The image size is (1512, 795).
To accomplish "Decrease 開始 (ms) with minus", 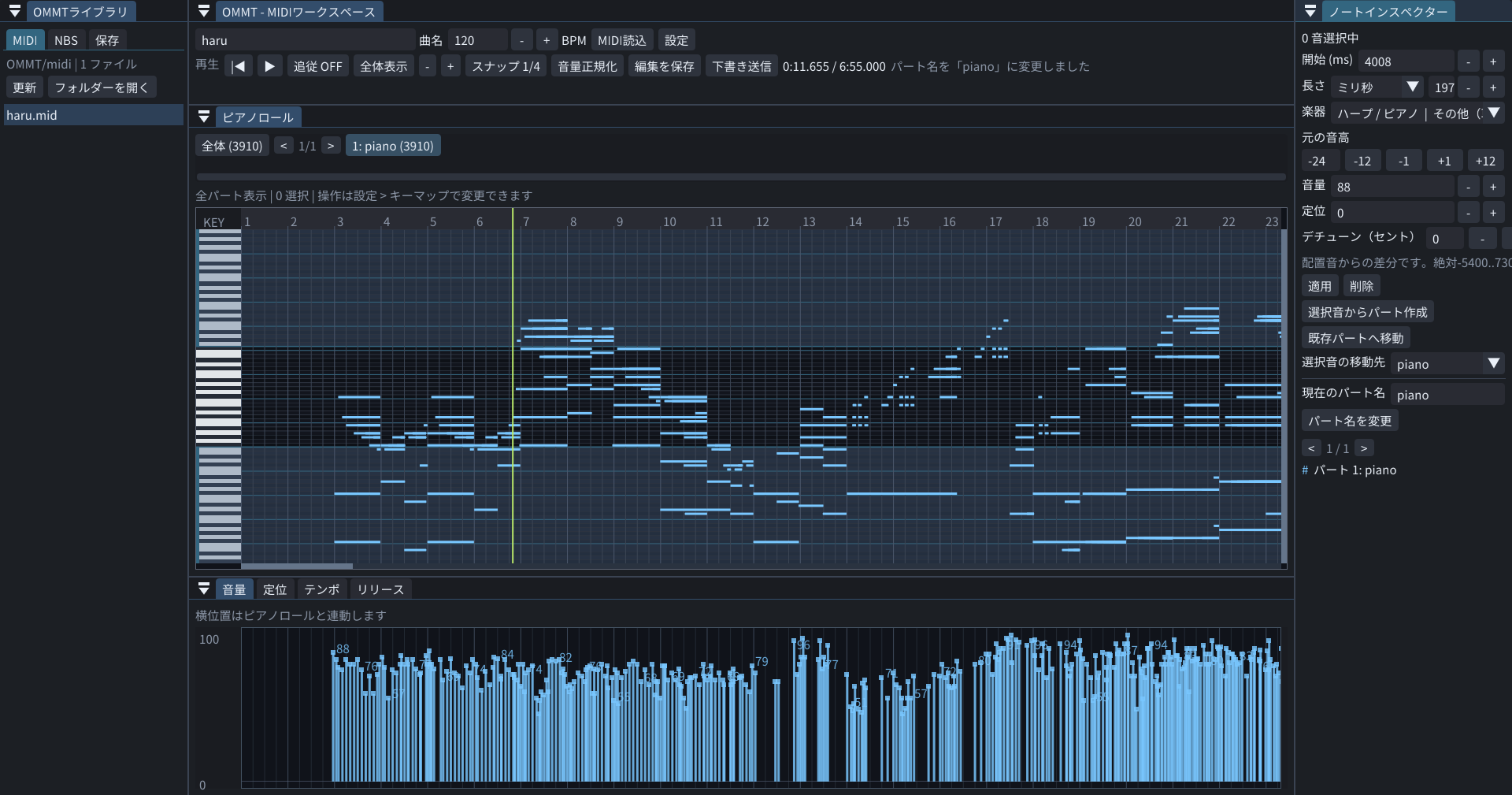I will [1468, 61].
